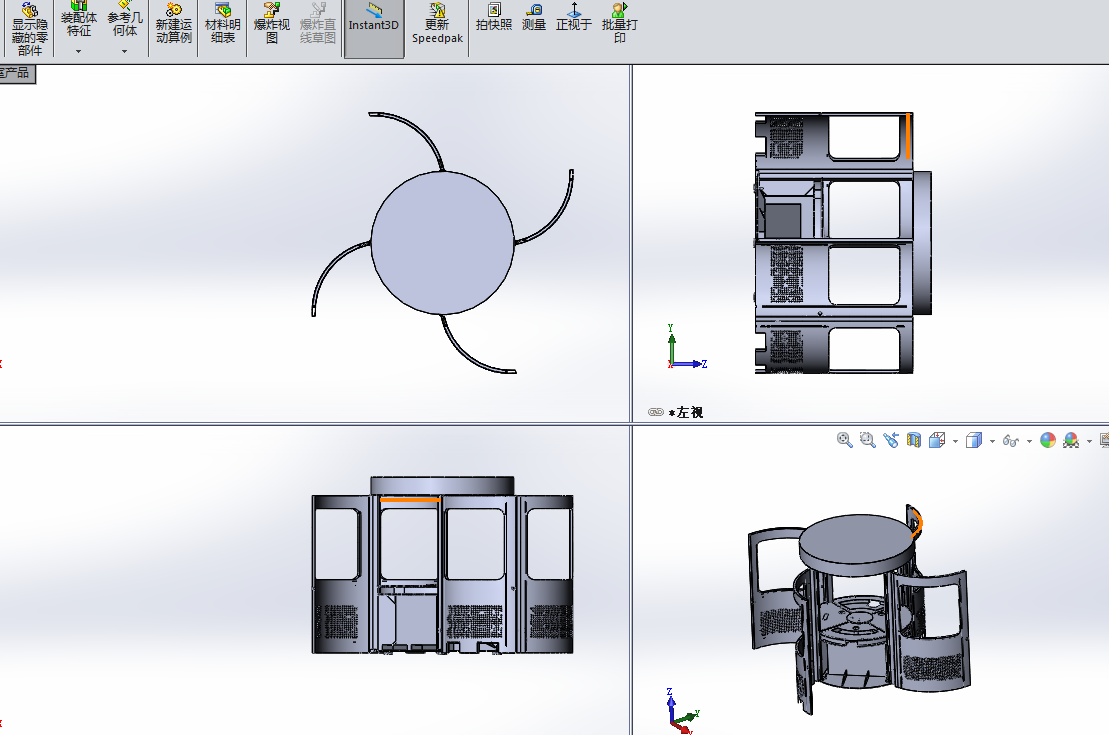
Task: Expand Display Style dropdown arrow
Action: coord(992,441)
